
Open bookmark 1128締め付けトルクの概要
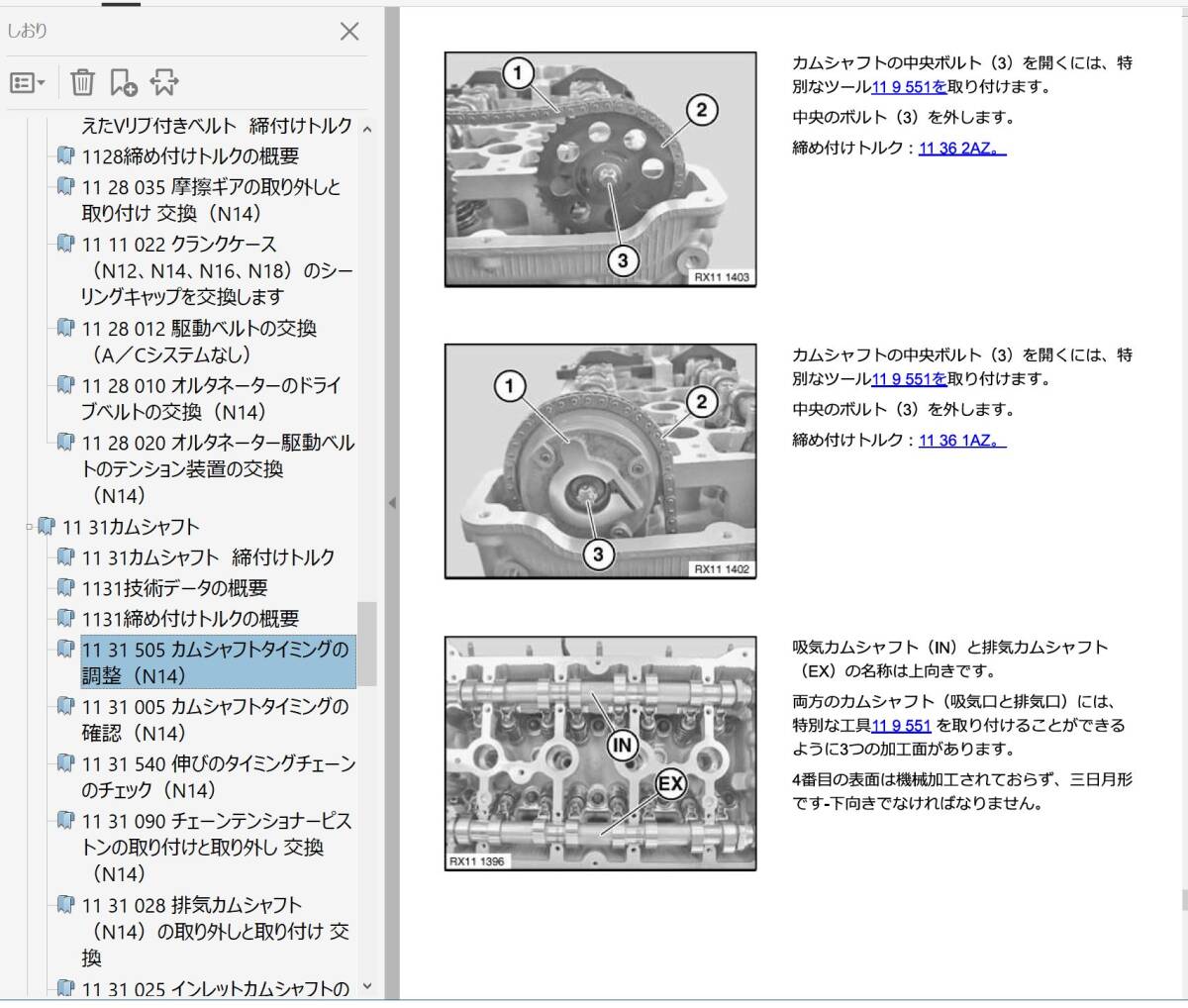(190, 156)
